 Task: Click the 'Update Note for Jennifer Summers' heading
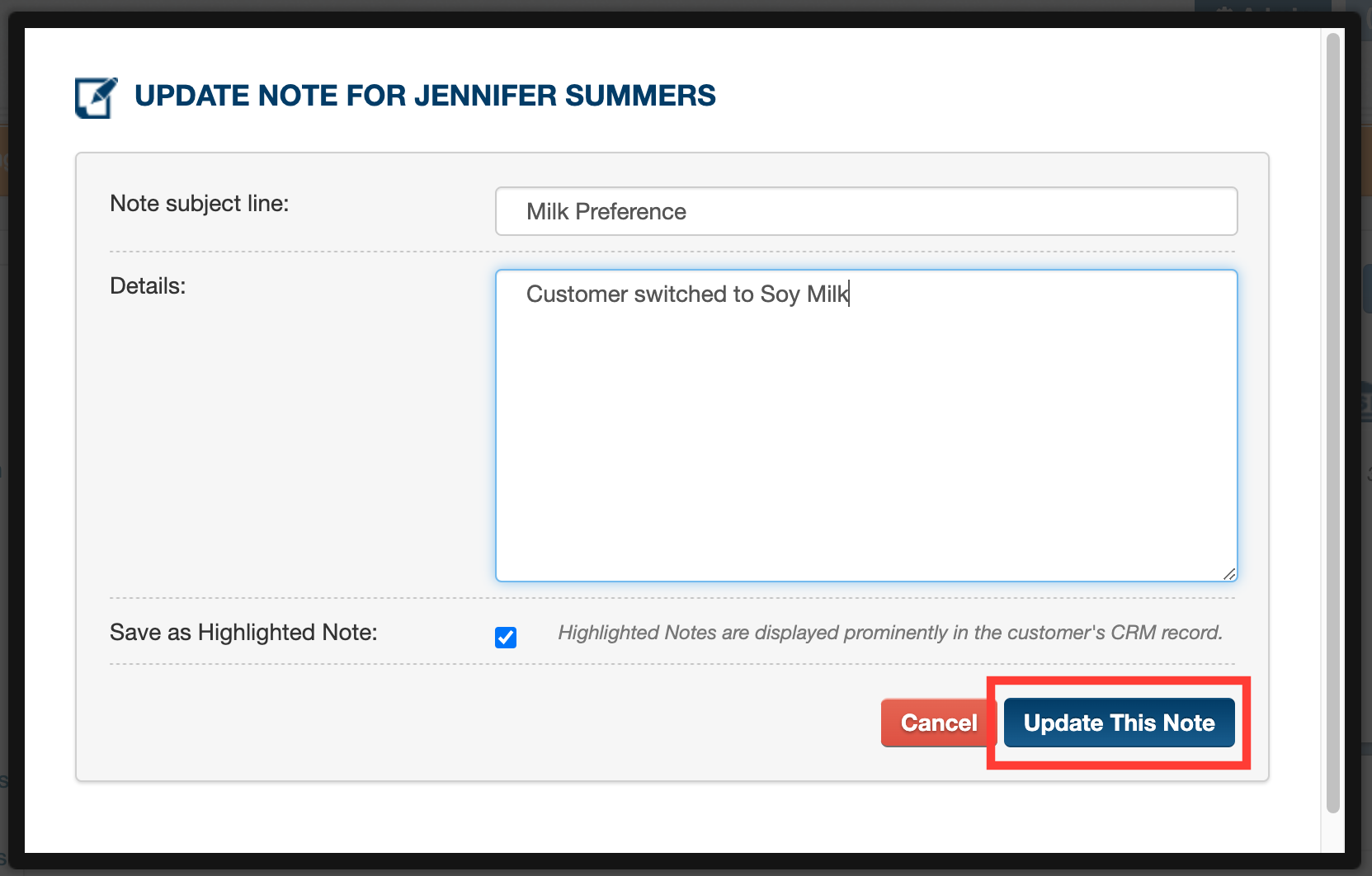click(x=425, y=96)
